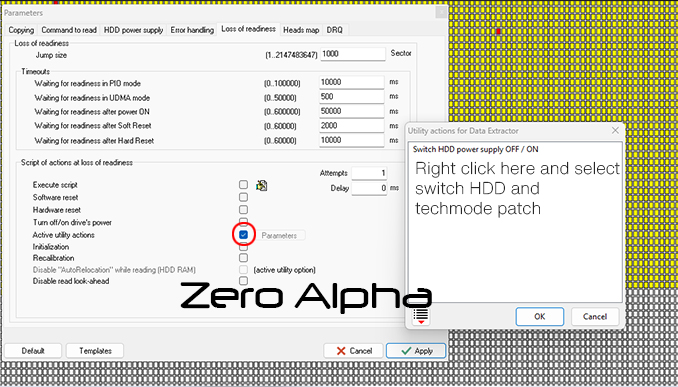Switch to the DRQ tab
The height and width of the screenshot is (387, 678).
pyautogui.click(x=335, y=30)
